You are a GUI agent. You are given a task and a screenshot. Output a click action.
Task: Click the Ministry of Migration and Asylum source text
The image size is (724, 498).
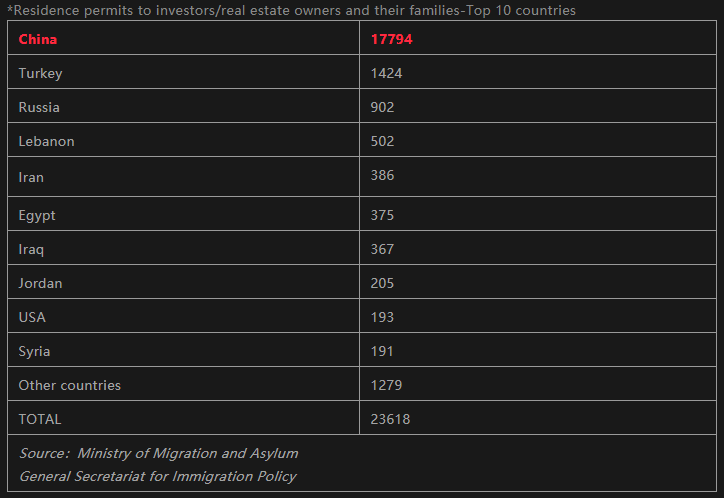click(187, 453)
